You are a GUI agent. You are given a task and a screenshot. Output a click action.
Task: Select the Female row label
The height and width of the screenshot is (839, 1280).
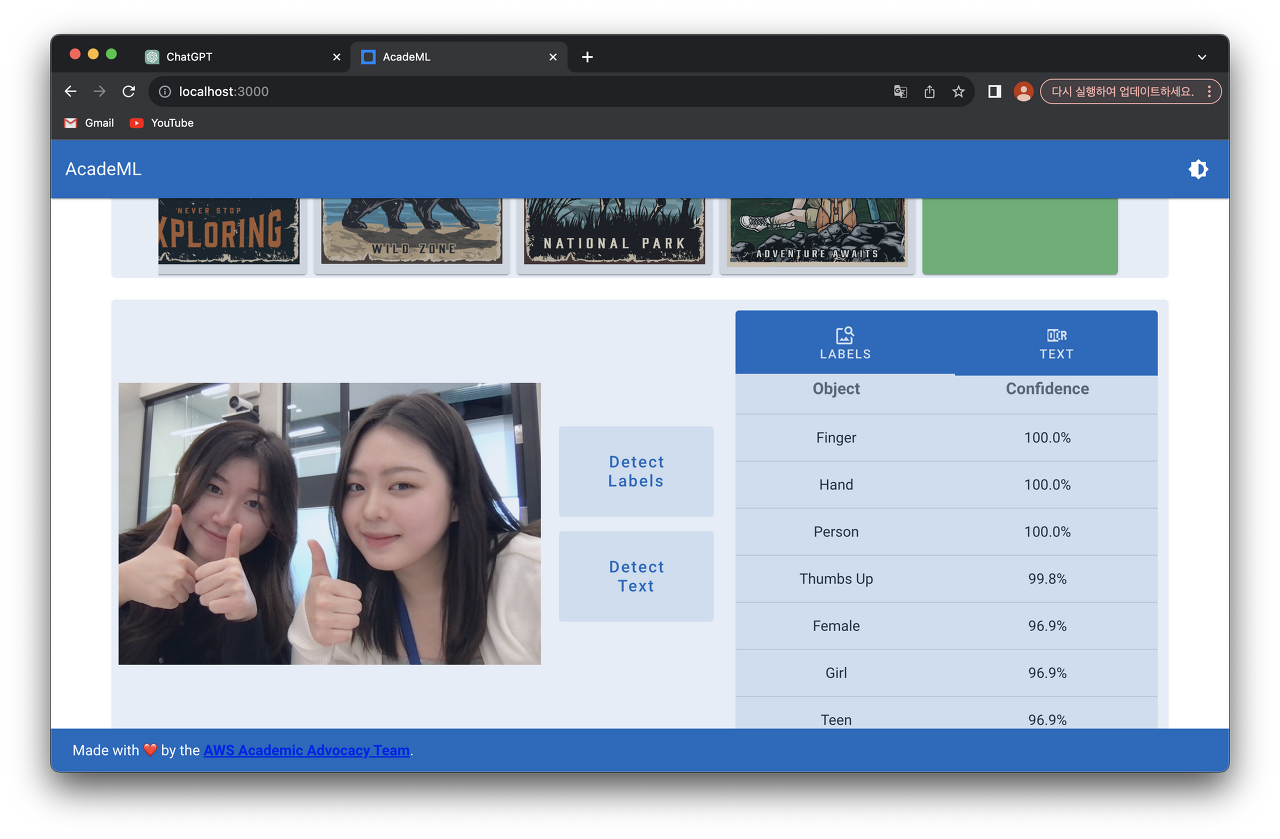coord(836,626)
